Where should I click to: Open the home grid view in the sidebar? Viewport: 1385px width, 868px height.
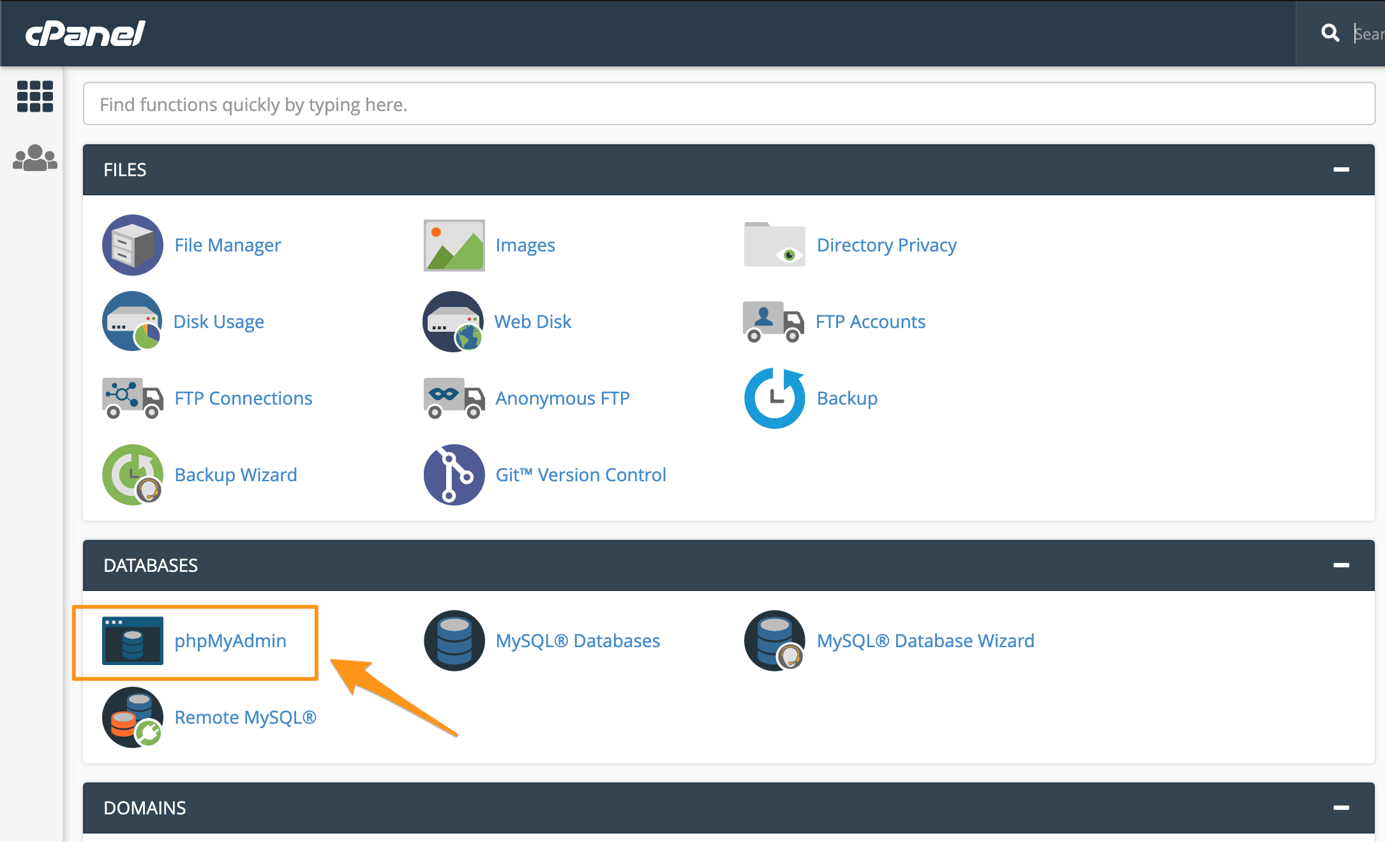(x=35, y=96)
